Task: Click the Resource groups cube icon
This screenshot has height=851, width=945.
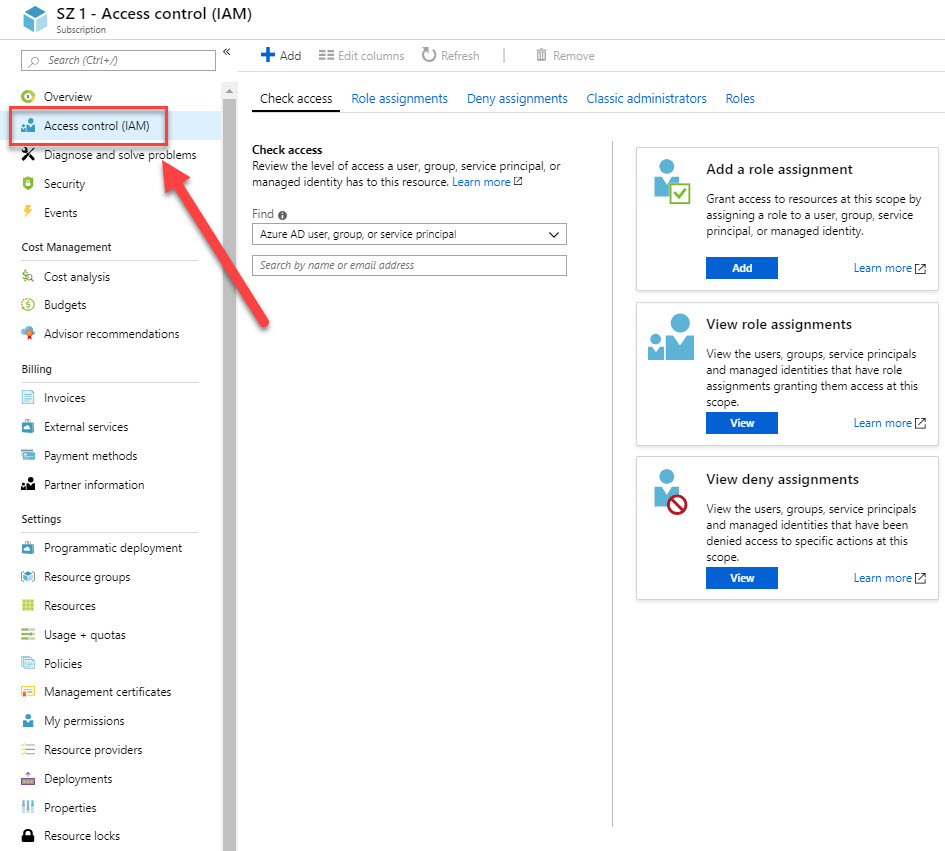Action: pos(28,576)
